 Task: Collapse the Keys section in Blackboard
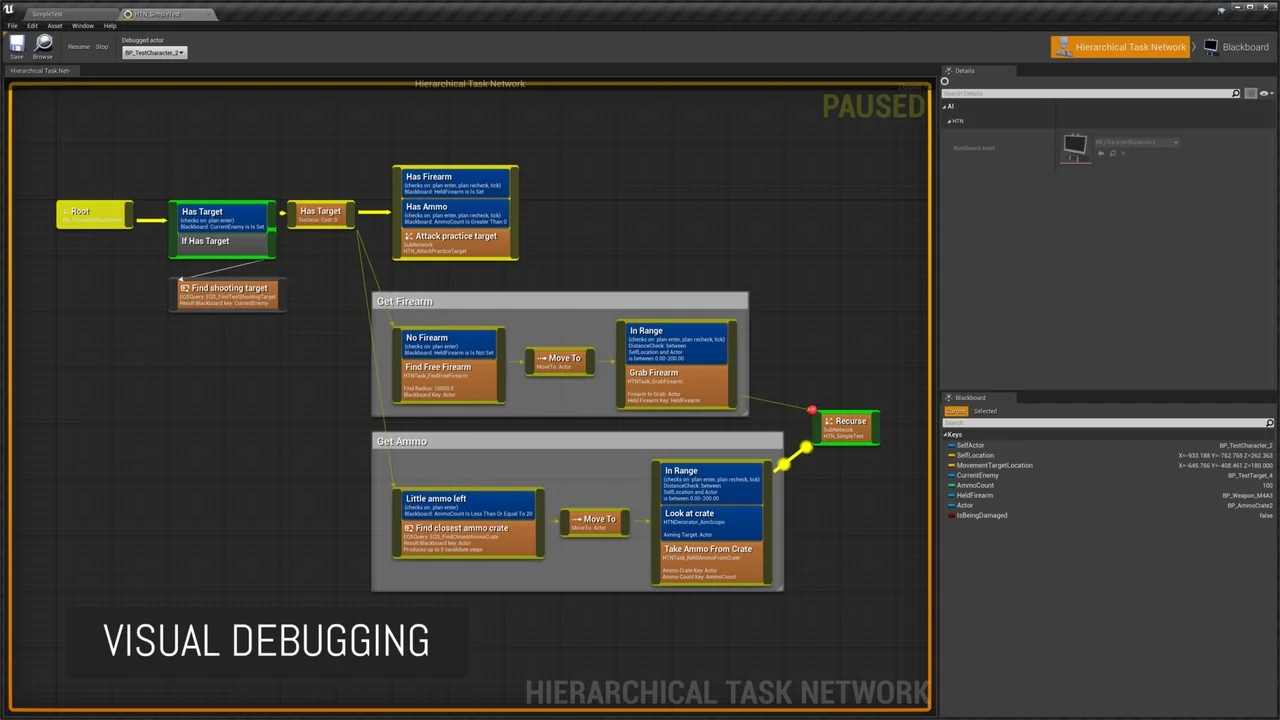945,435
